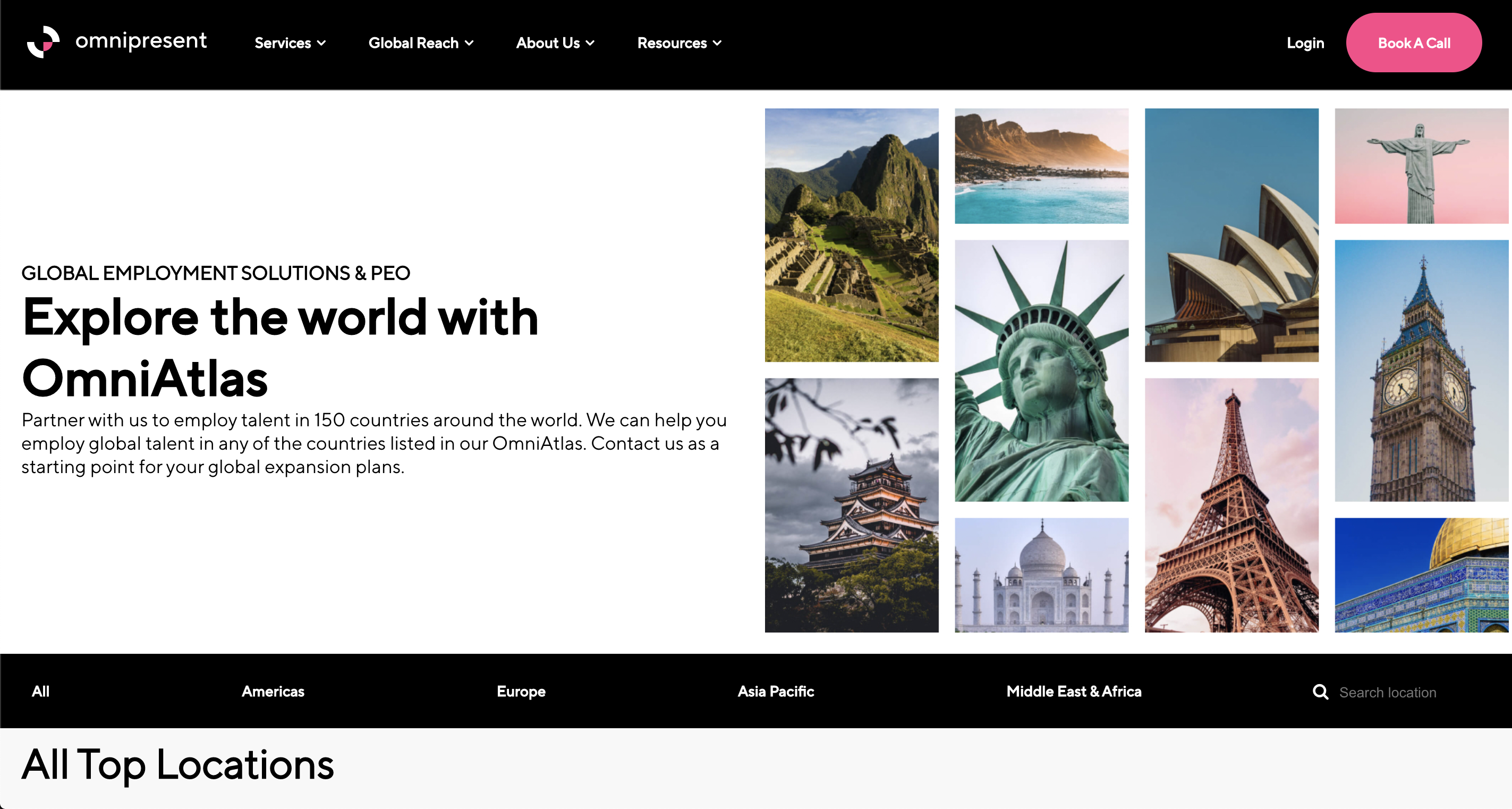Click 'GLOBAL EMPLOYMENT SOLUTIONS & PEO' text
This screenshot has height=809, width=1512.
click(216, 273)
